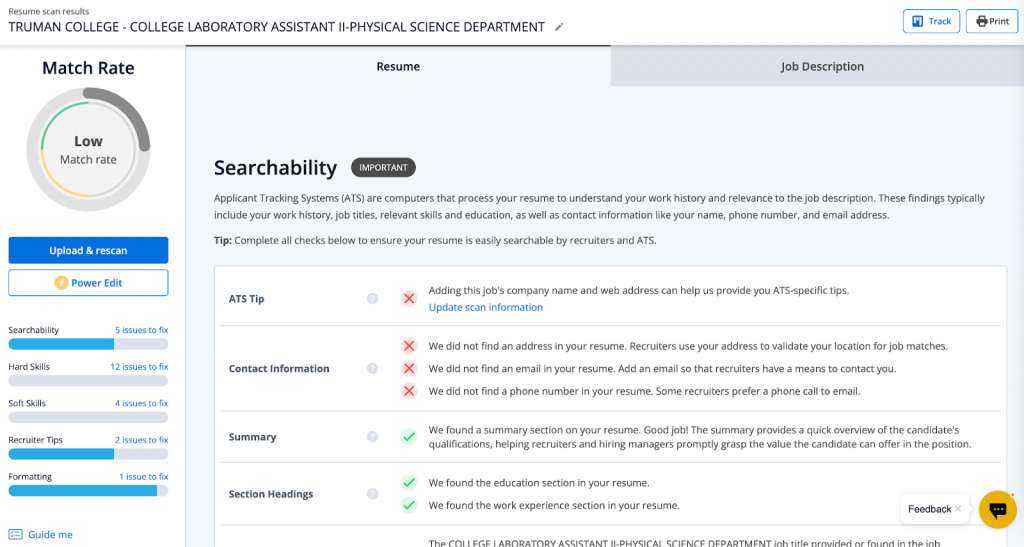This screenshot has height=547, width=1024.
Task: Follow the Update scan information link
Action: (486, 308)
